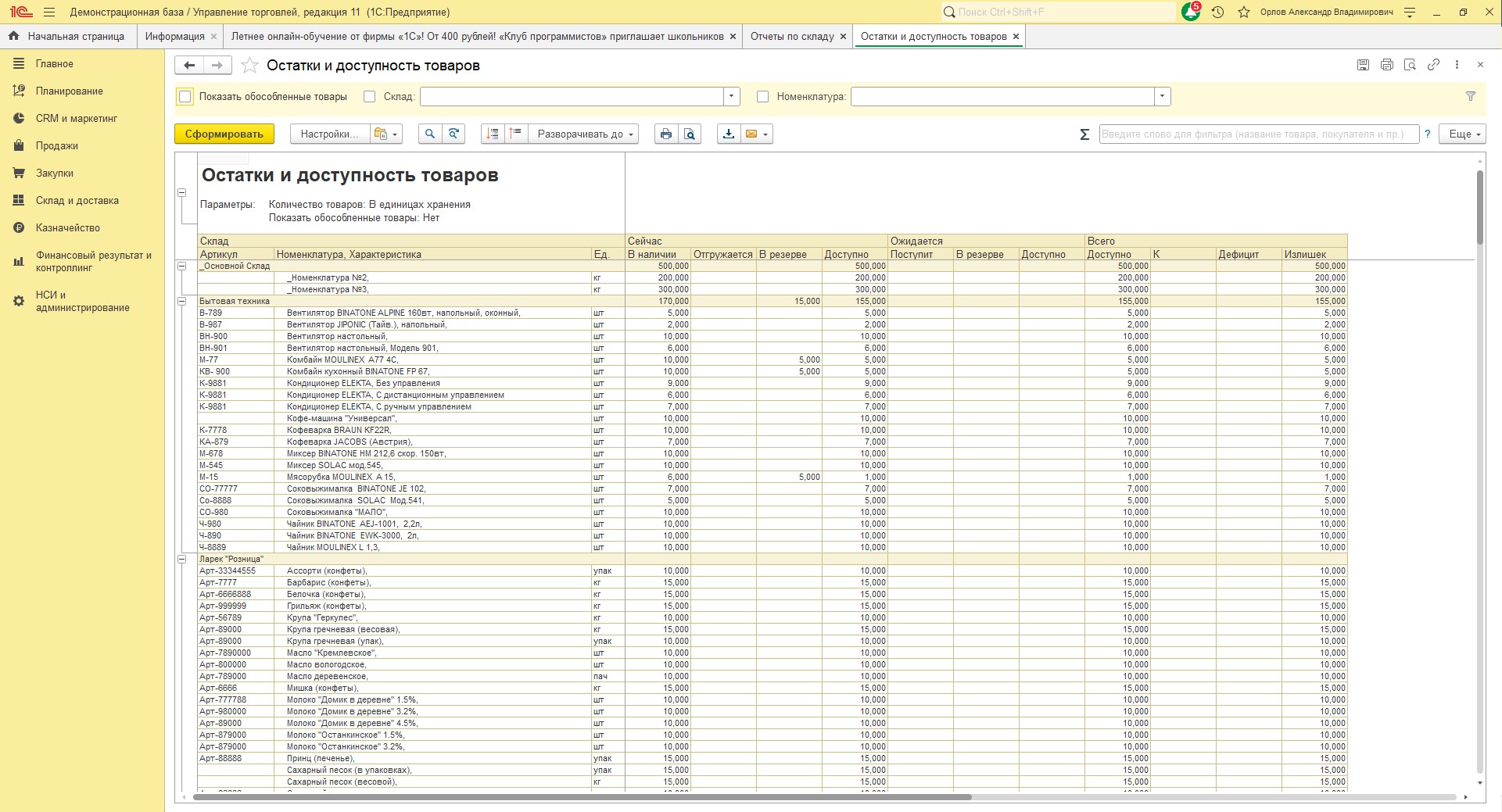Close the Отчеты по складу tab
Screen dimensions: 1502x812
pos(843,36)
